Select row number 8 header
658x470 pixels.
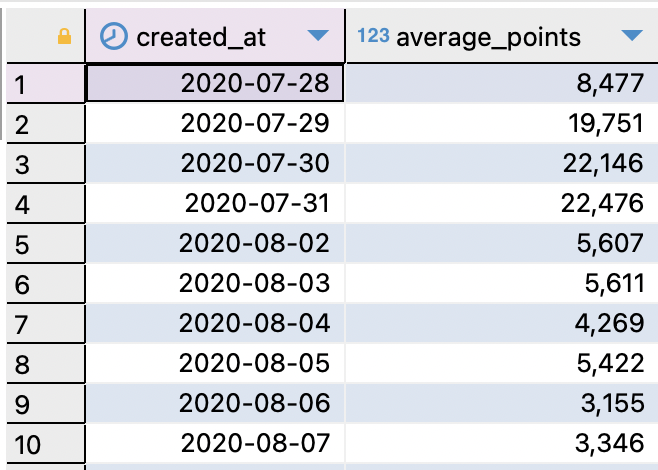coord(46,363)
